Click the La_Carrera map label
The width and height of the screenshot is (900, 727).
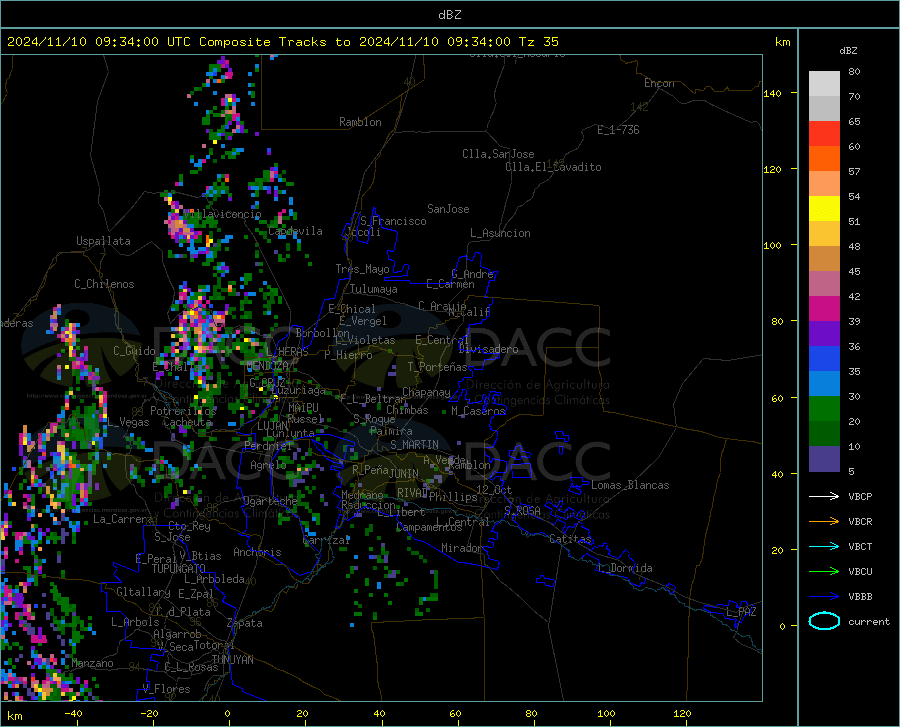click(123, 519)
